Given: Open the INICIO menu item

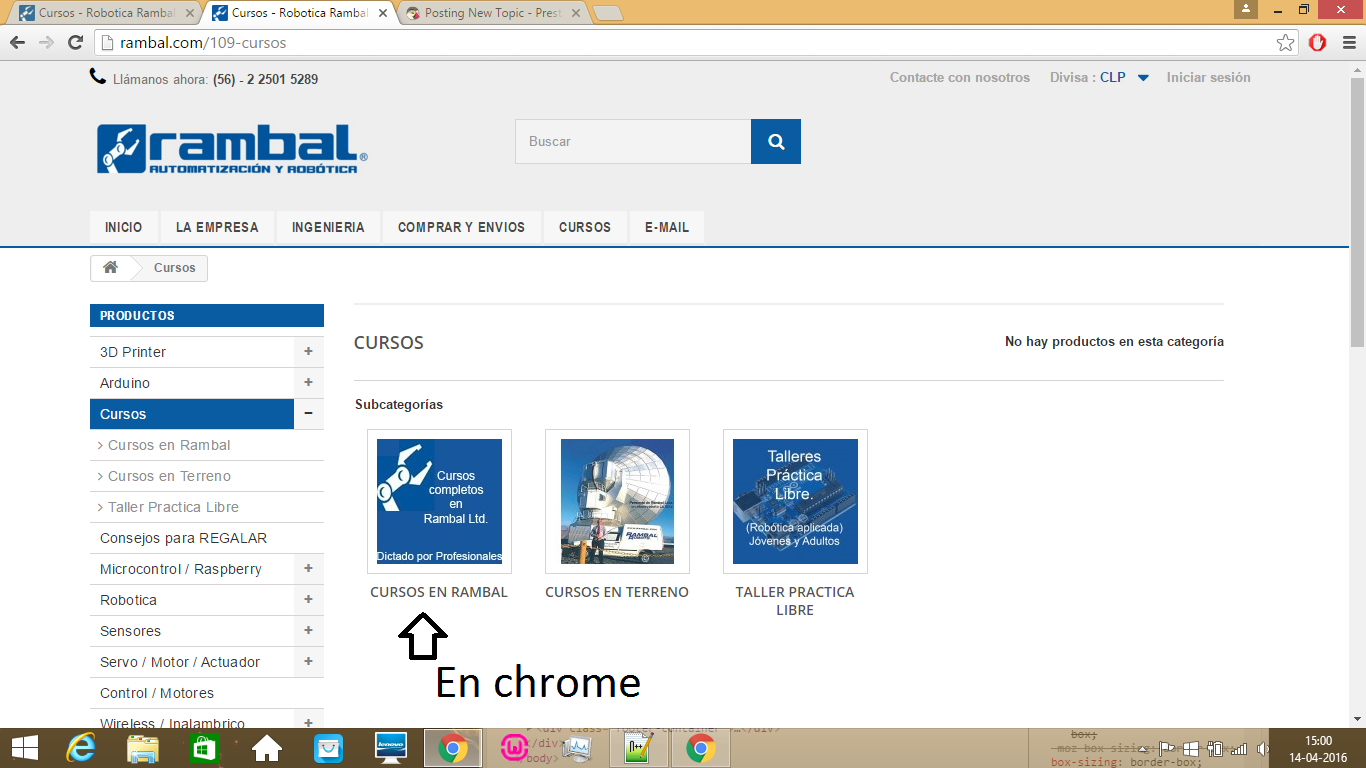Looking at the screenshot, I should [x=124, y=227].
